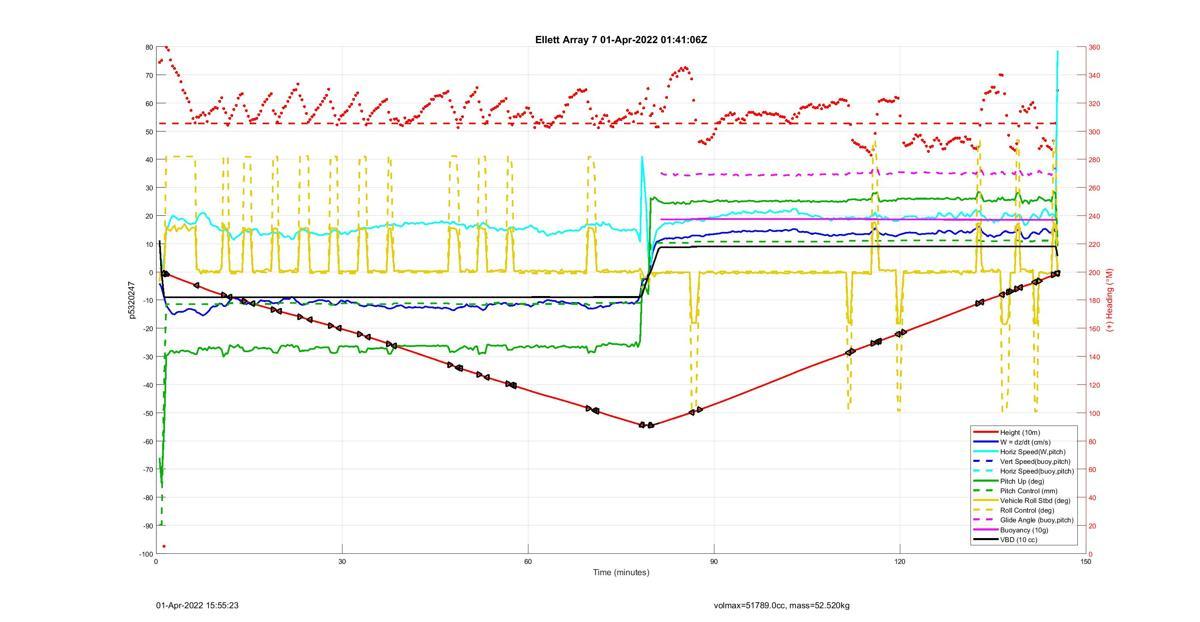Click the black VBD line sample in legend
Viewport: 1200px width, 622px height.
pyautogui.click(x=985, y=540)
